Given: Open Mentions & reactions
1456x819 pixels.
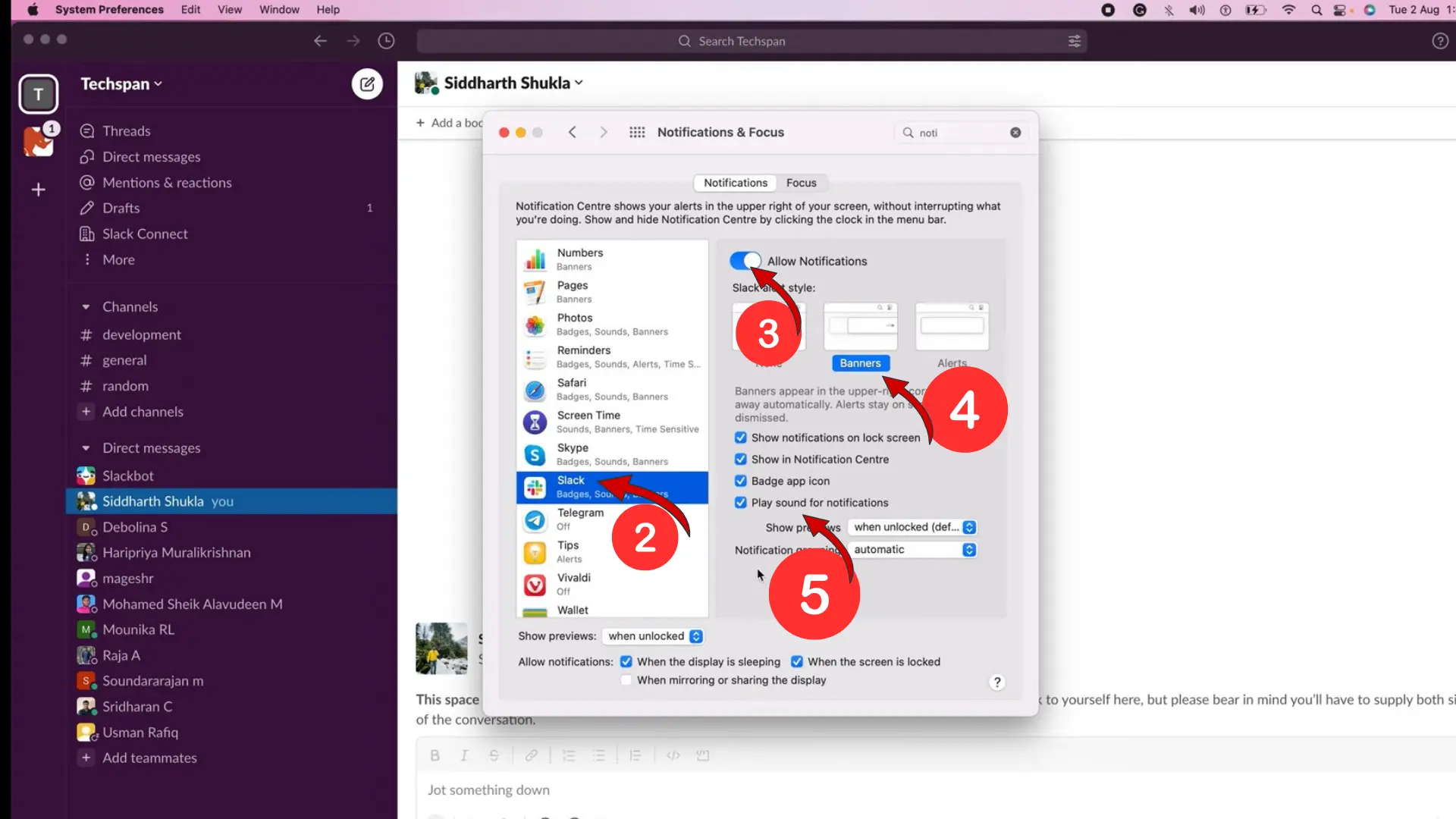Looking at the screenshot, I should click(167, 183).
